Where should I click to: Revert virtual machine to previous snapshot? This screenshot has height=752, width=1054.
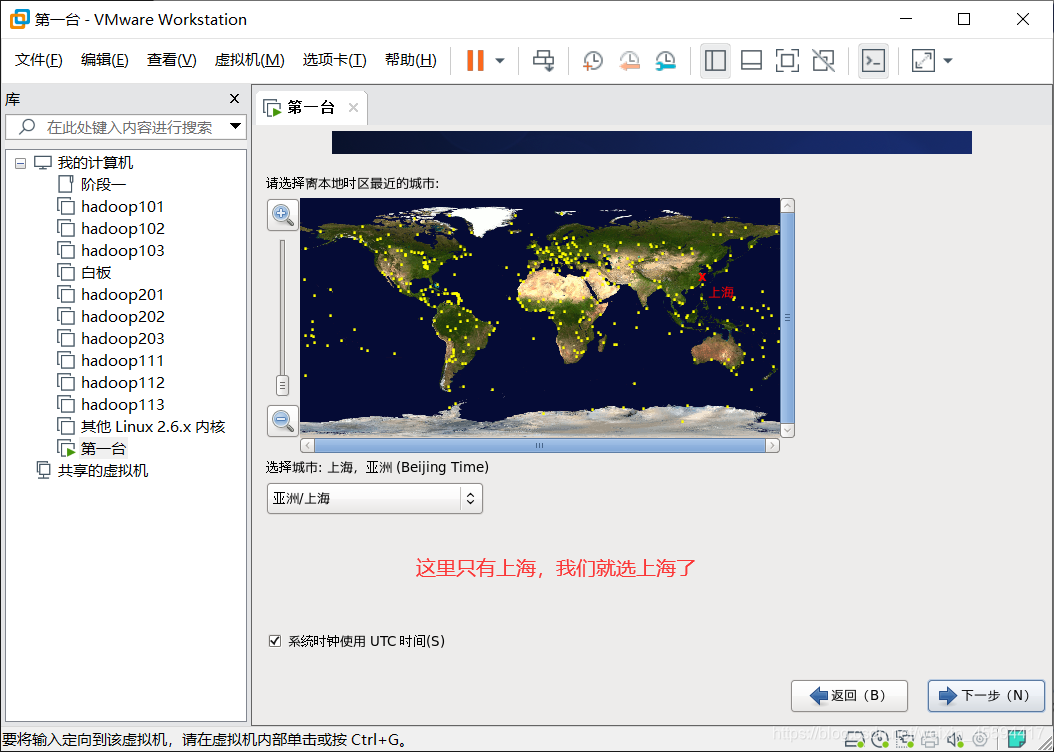629,60
